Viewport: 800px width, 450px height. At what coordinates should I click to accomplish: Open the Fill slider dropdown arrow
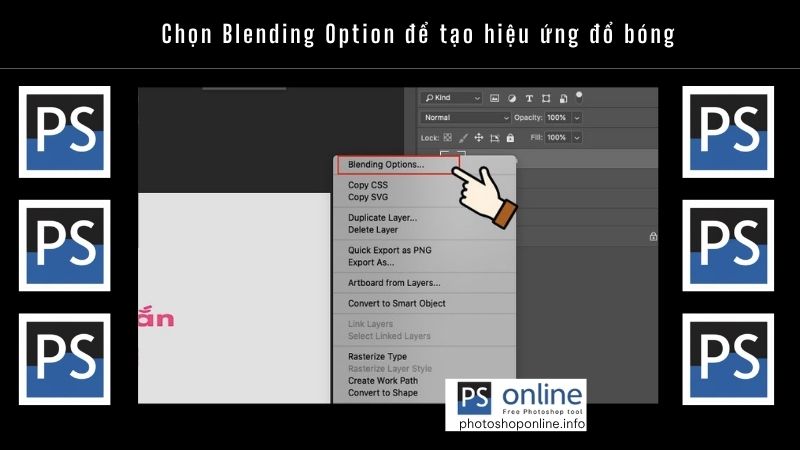[577, 137]
